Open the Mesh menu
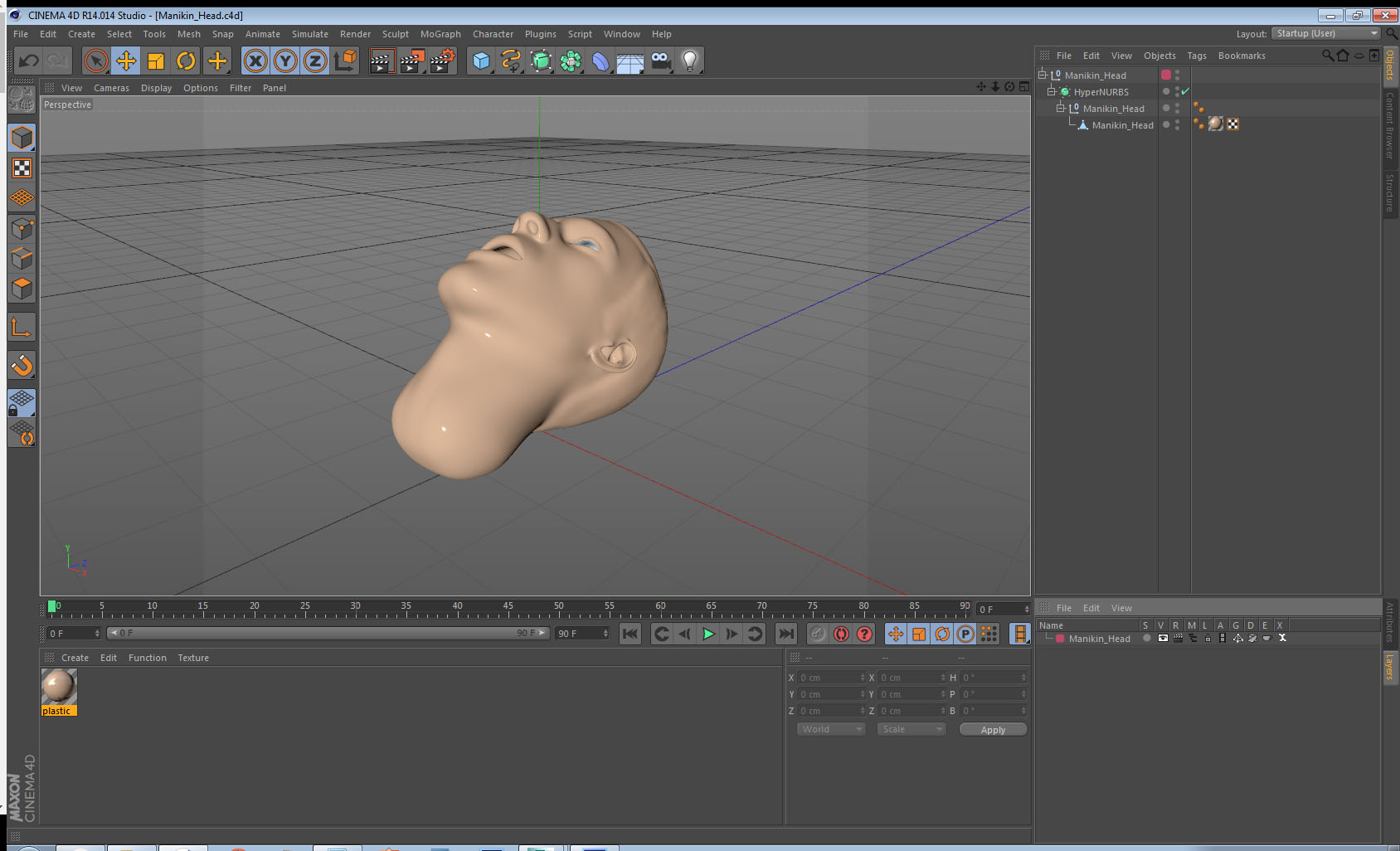Viewport: 1400px width, 851px height. tap(188, 34)
